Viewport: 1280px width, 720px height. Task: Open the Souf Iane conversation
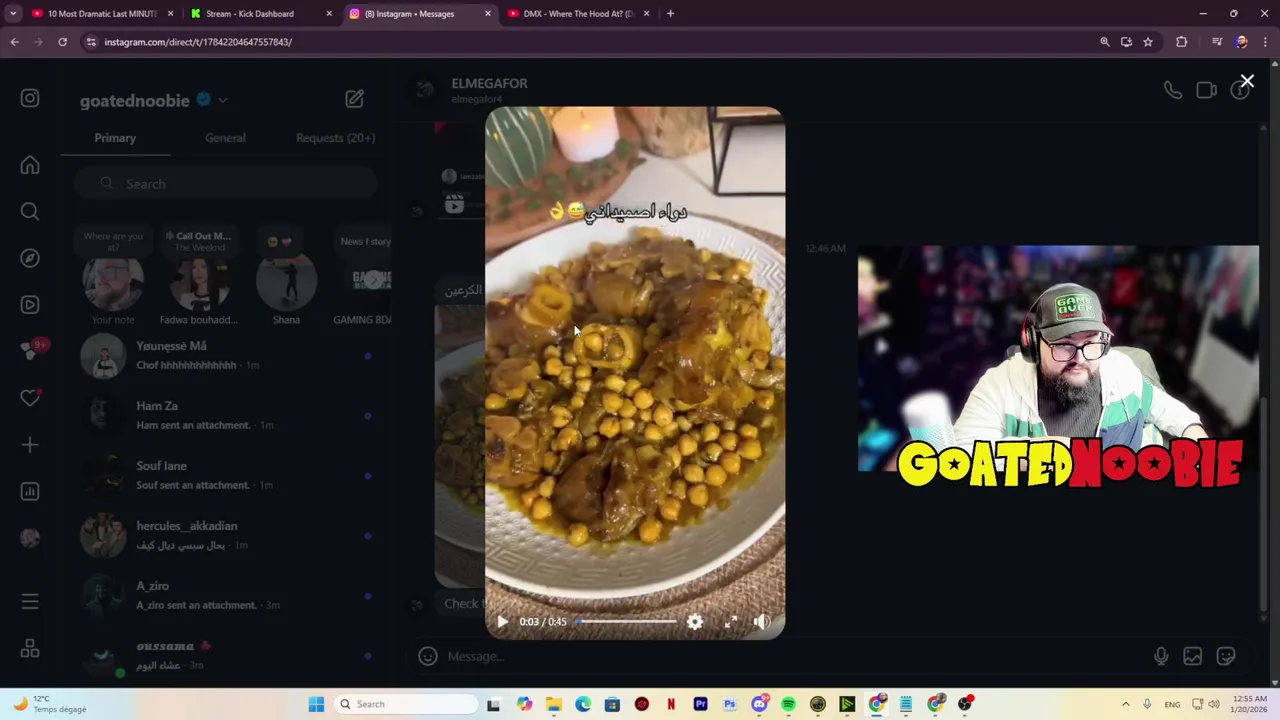(225, 475)
